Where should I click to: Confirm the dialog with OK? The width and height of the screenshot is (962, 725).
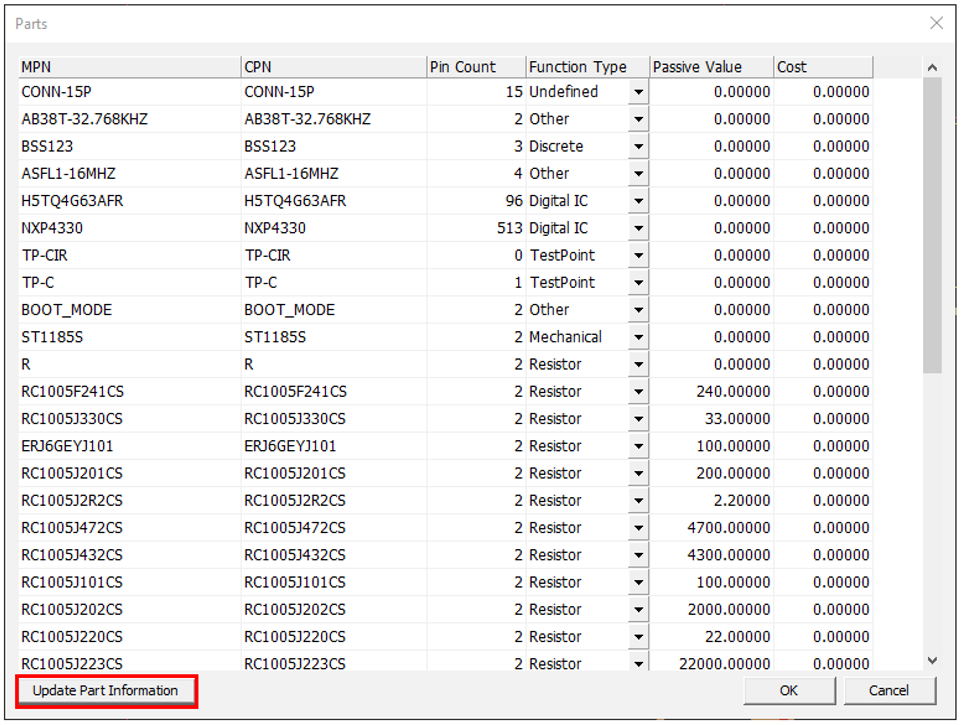tap(789, 691)
